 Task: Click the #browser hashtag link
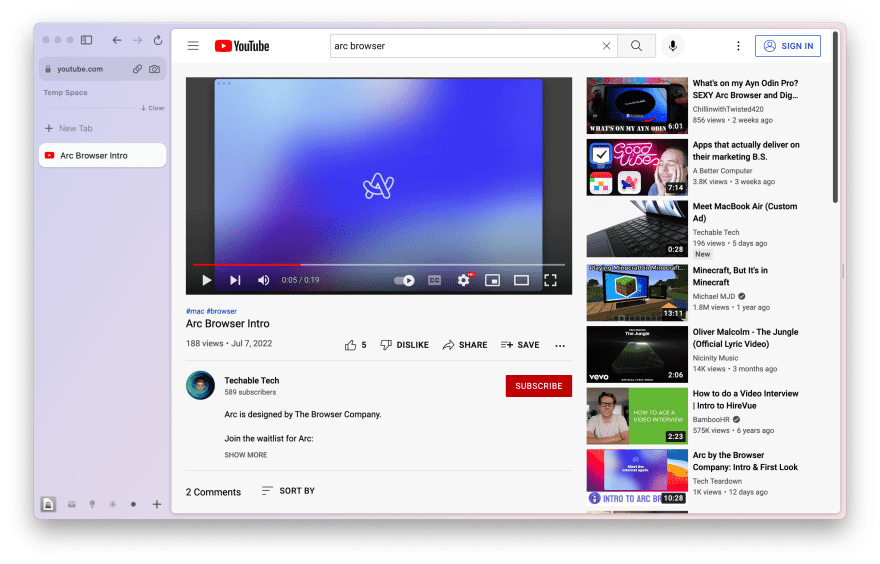point(222,311)
